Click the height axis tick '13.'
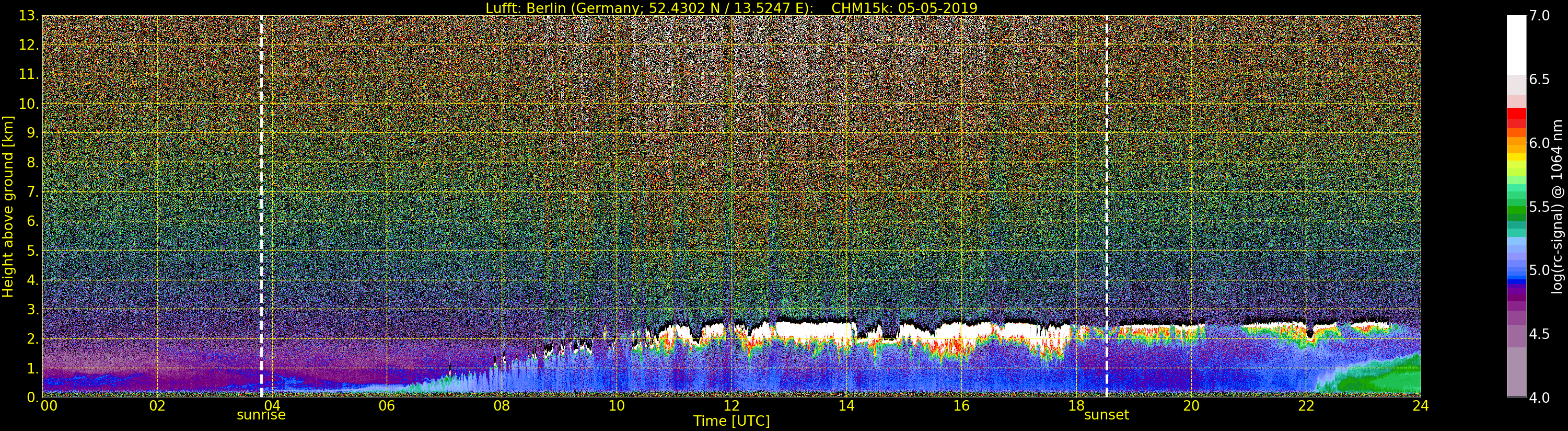This screenshot has height=431, width=1568. (29, 16)
